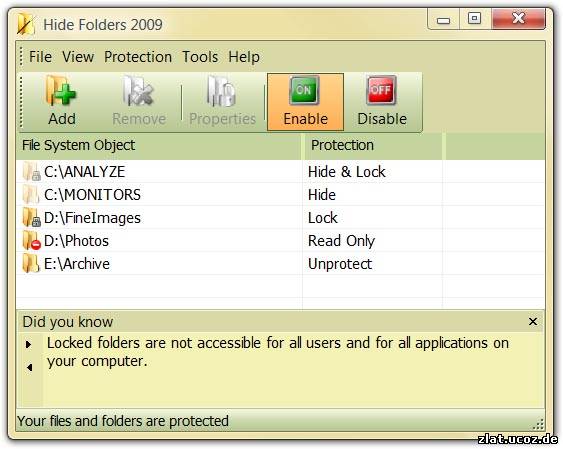Show the previous tip with the left arrow
The width and height of the screenshot is (563, 449).
(x=29, y=367)
